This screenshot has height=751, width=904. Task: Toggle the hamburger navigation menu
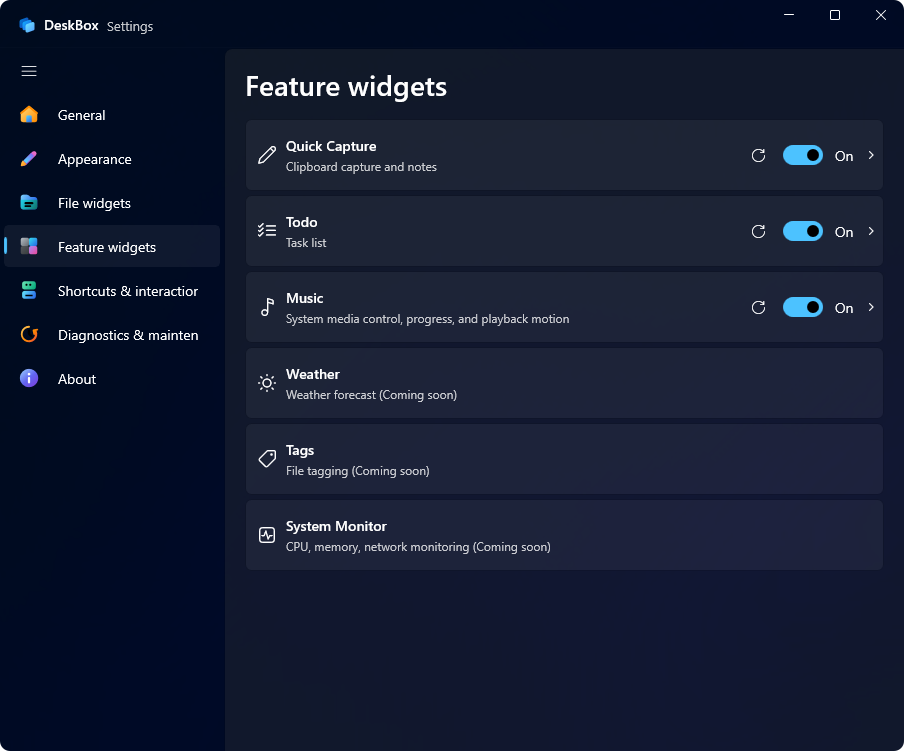coord(29,71)
